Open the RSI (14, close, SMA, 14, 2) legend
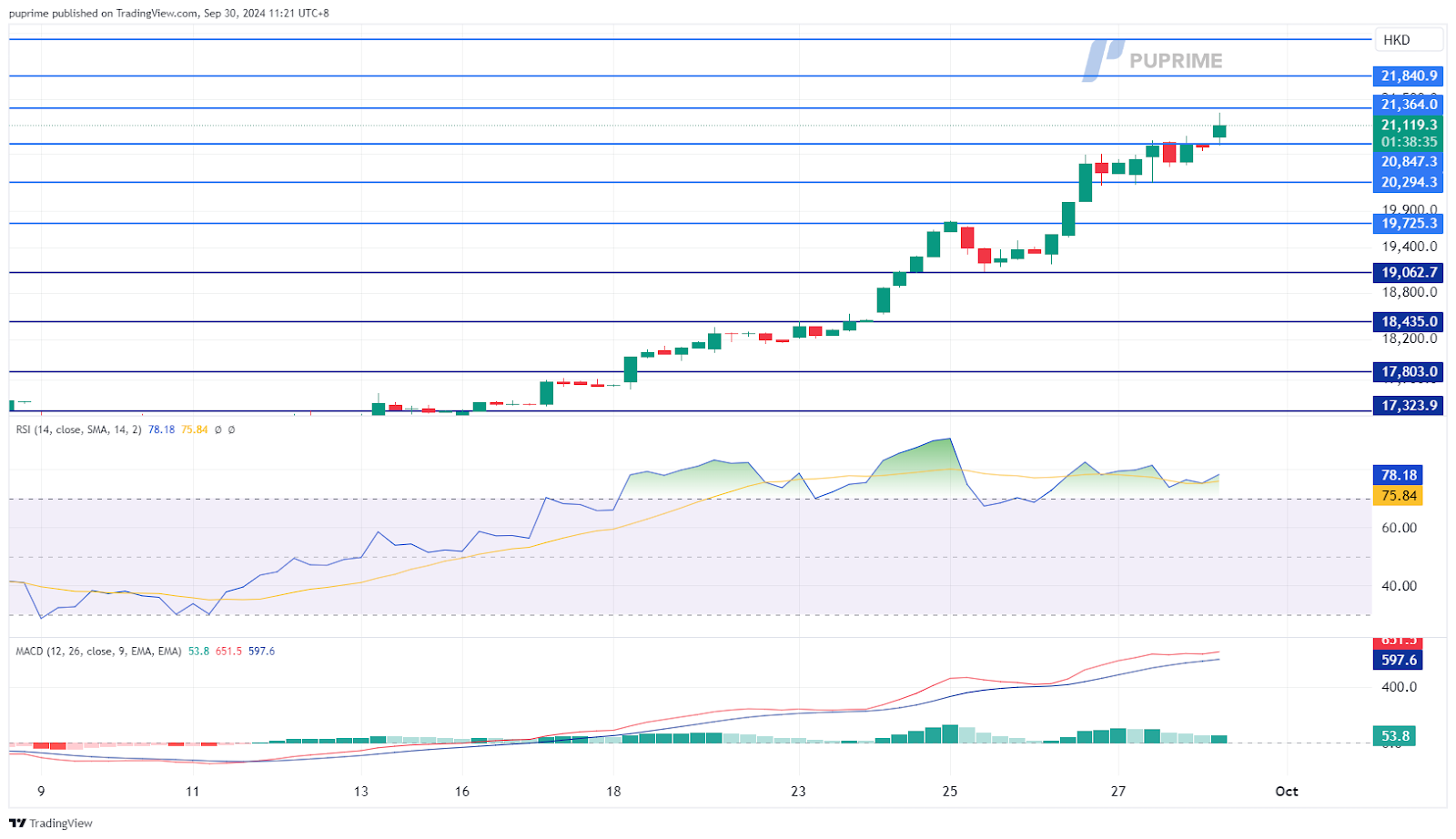 [x=78, y=430]
